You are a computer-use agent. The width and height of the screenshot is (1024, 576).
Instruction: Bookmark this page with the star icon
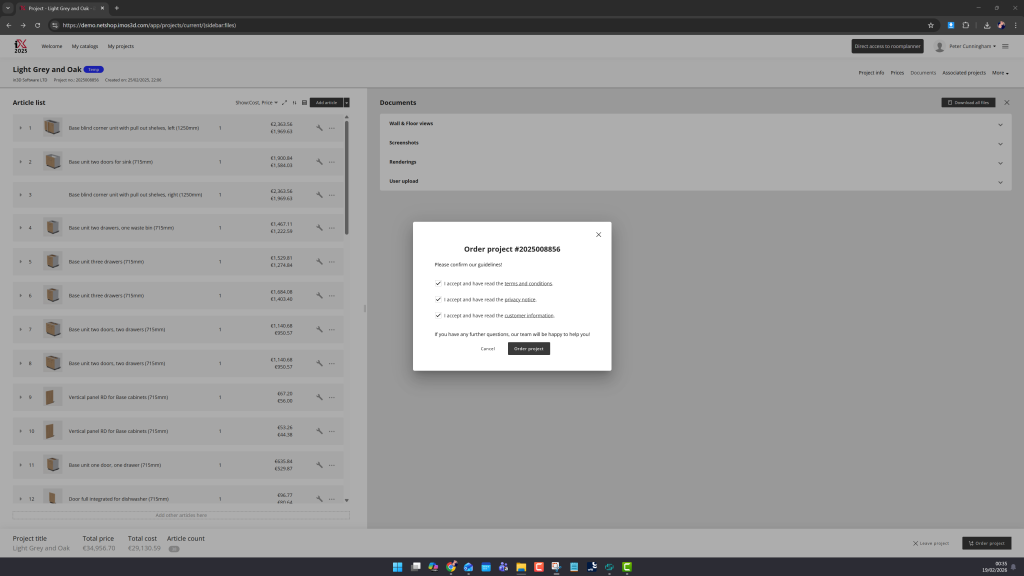click(x=930, y=25)
